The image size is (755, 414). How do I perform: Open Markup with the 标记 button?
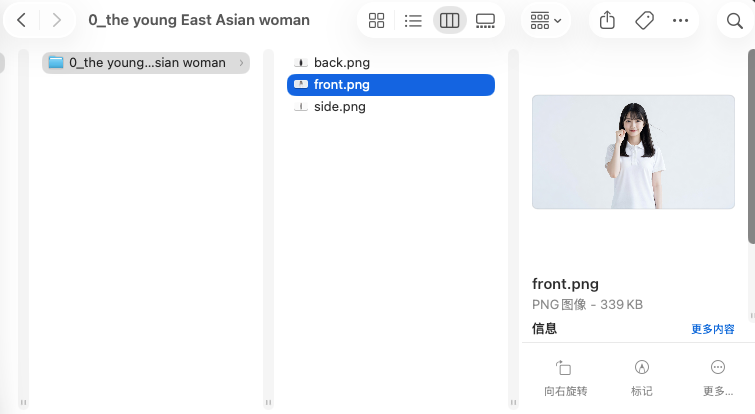tap(641, 378)
